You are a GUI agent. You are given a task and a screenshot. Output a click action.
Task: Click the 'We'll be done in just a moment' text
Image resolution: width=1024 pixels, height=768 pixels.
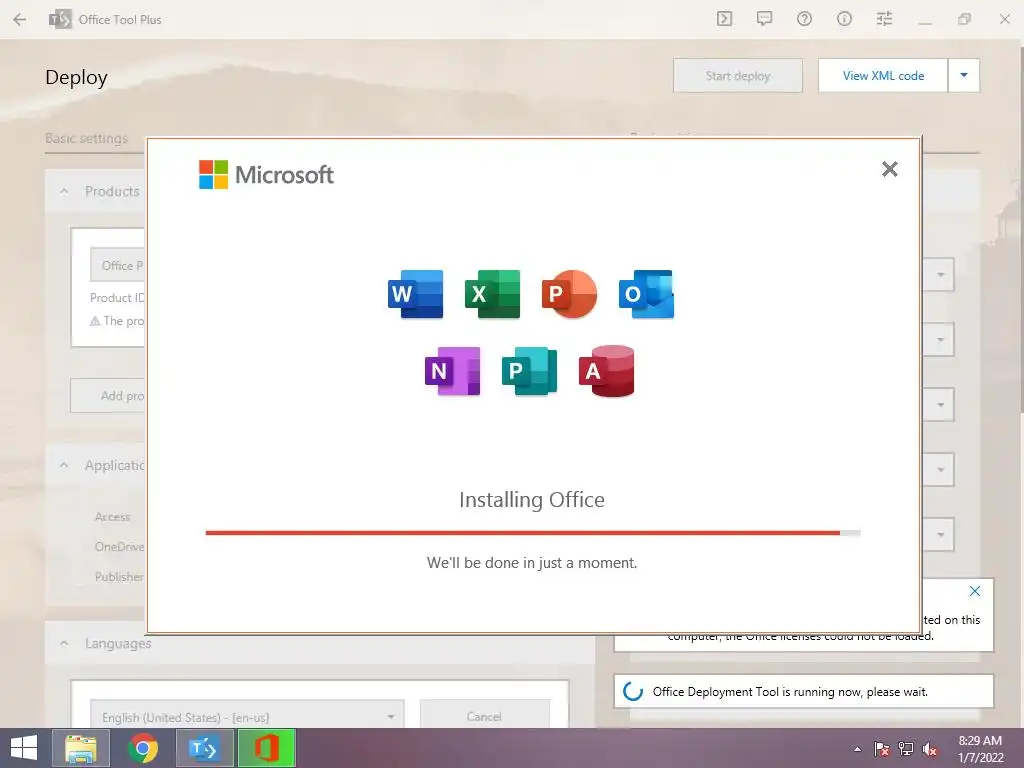tap(532, 562)
